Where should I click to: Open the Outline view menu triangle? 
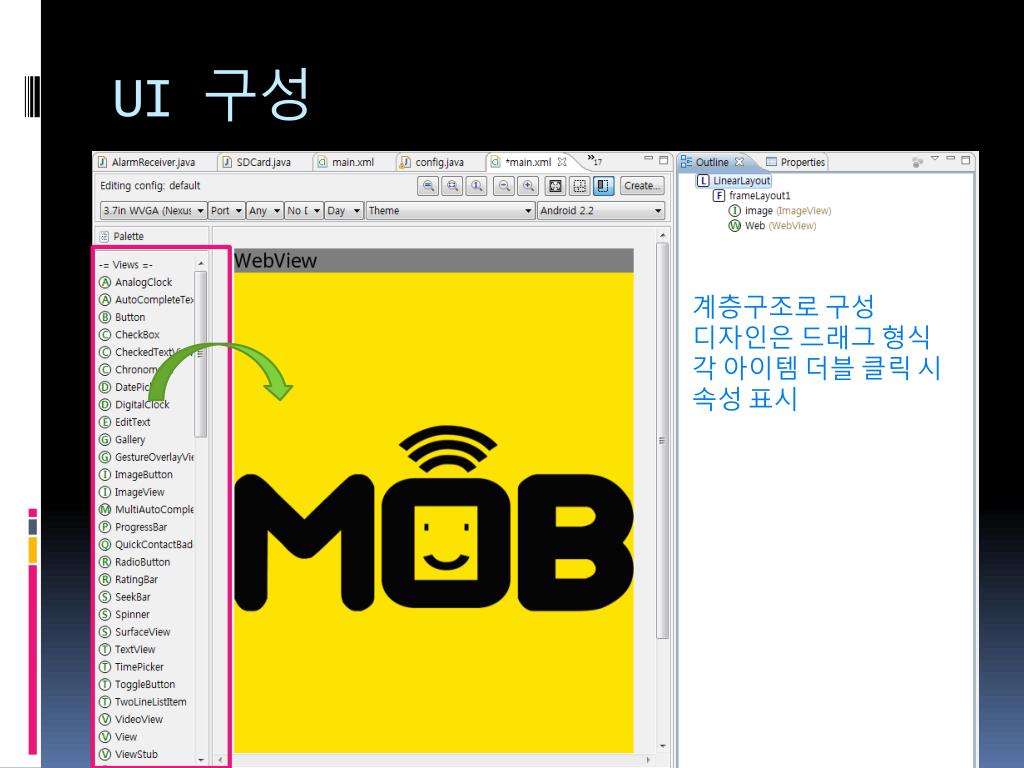(x=934, y=159)
